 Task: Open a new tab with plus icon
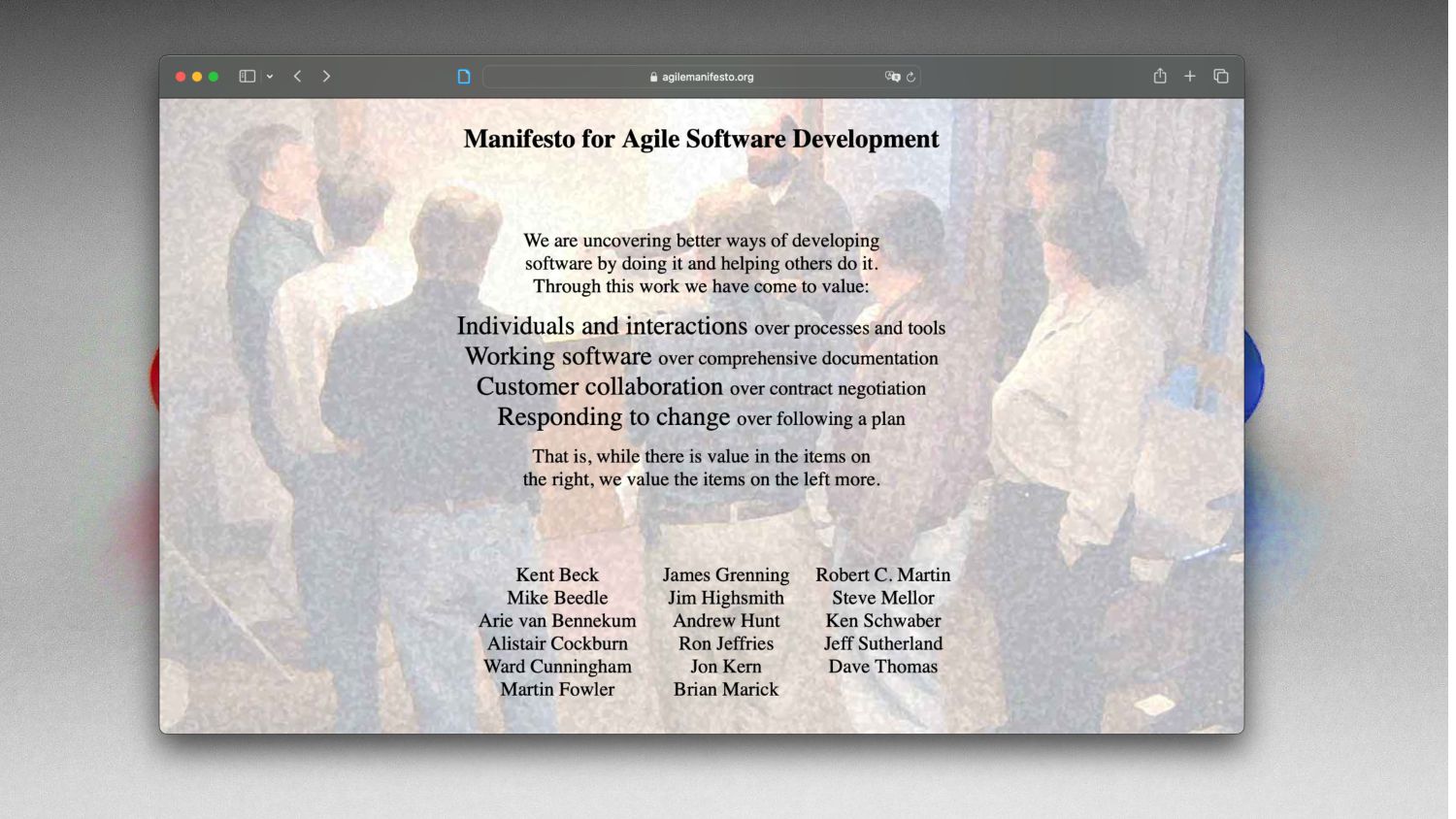click(1190, 77)
